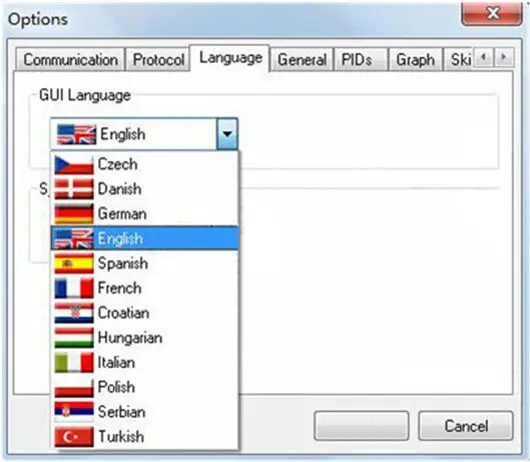Choose Croatian from the list
The image size is (530, 462).
coord(145,313)
